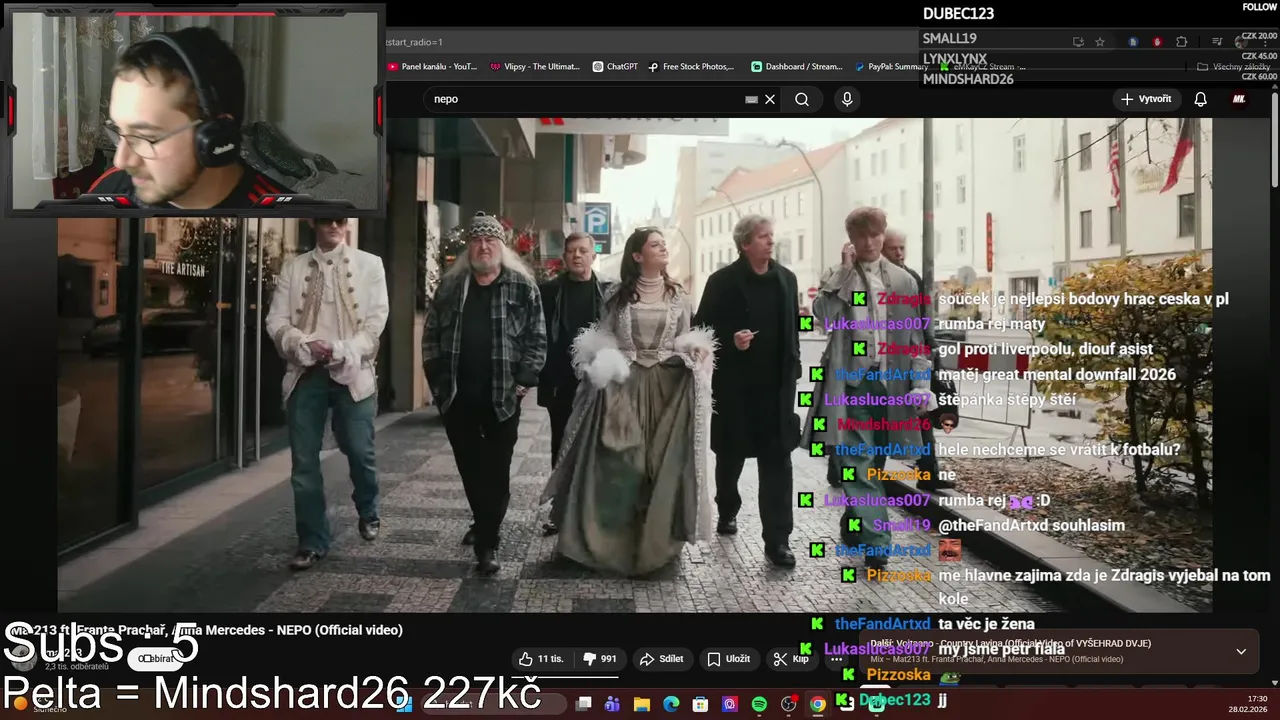1280x720 pixels.
Task: Open Spotify from the taskbar
Action: (759, 704)
